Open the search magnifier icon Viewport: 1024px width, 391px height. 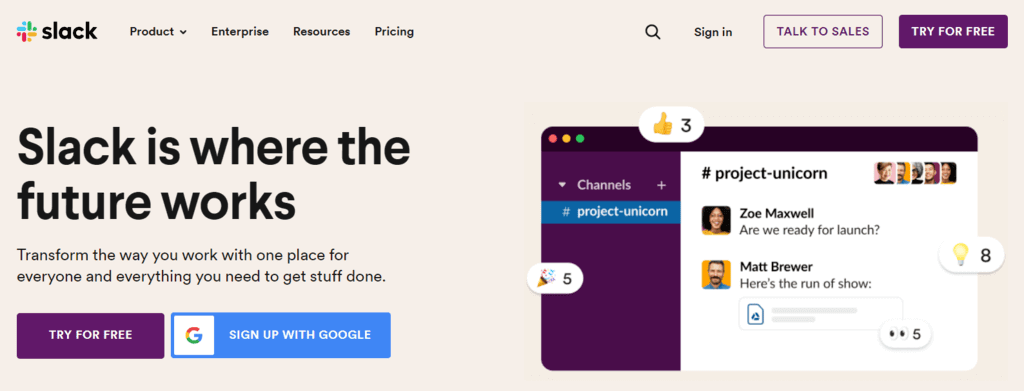(652, 32)
